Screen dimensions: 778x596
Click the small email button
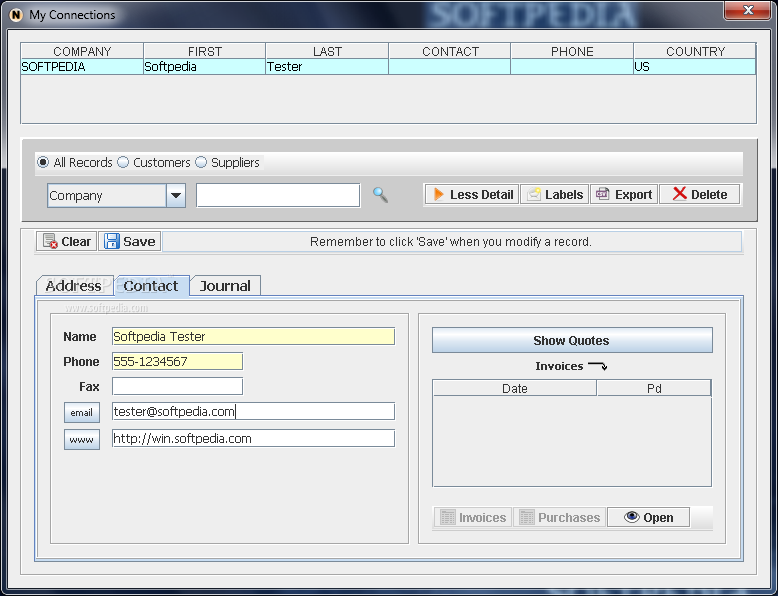point(82,412)
